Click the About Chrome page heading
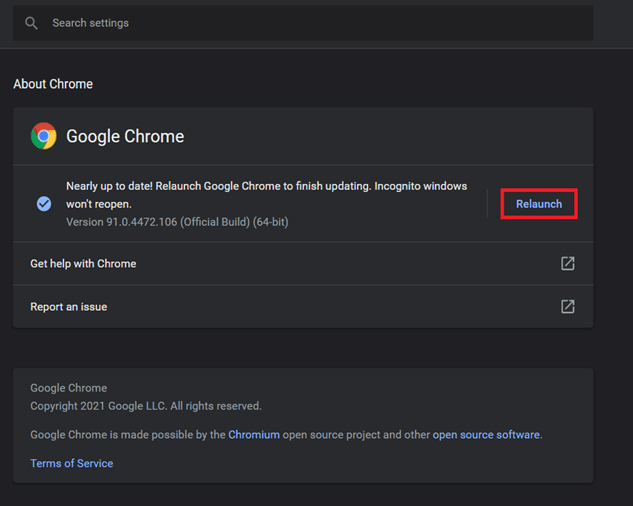633x506 pixels. 53,84
